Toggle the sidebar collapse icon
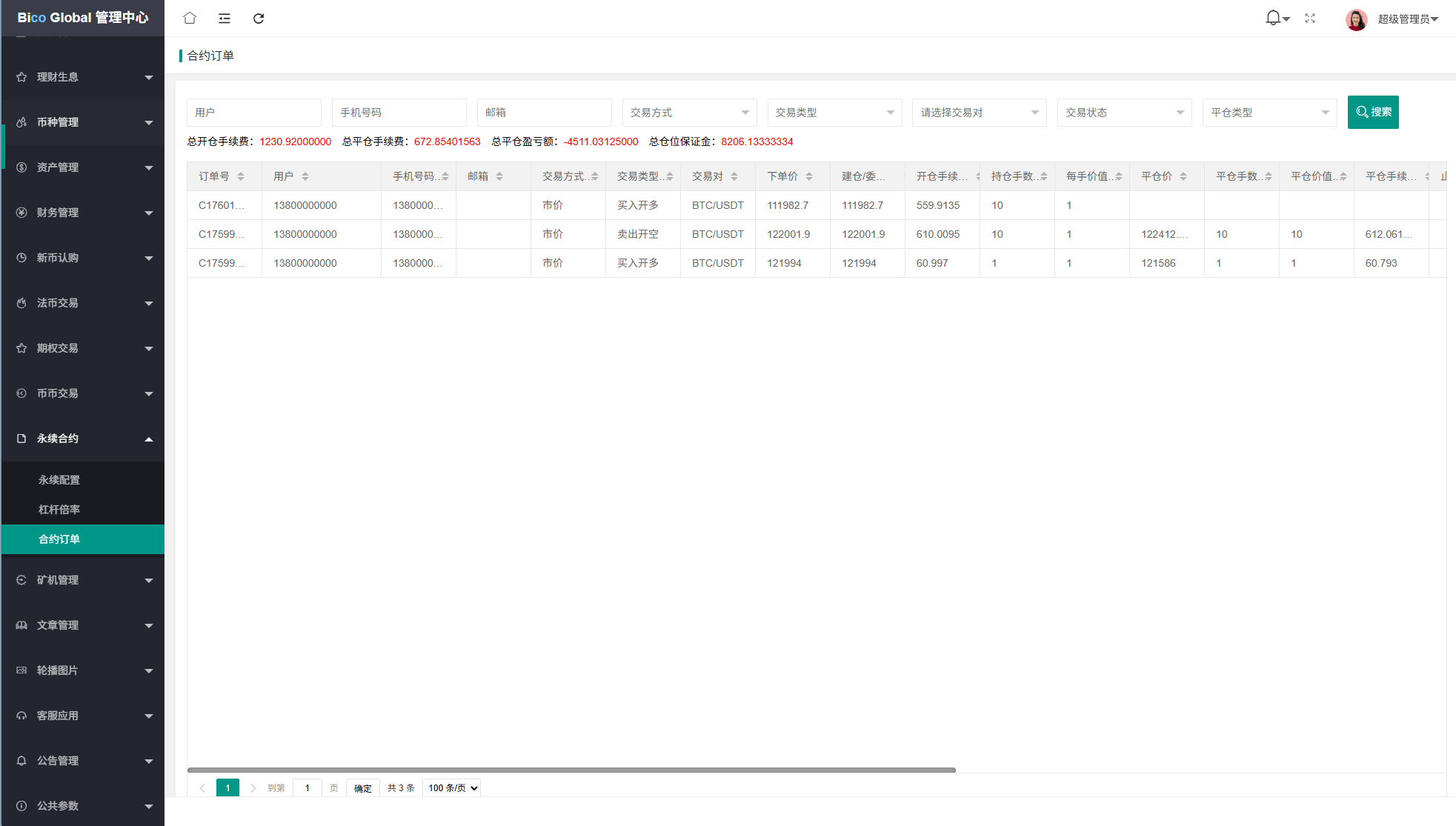This screenshot has width=1456, height=826. click(225, 19)
